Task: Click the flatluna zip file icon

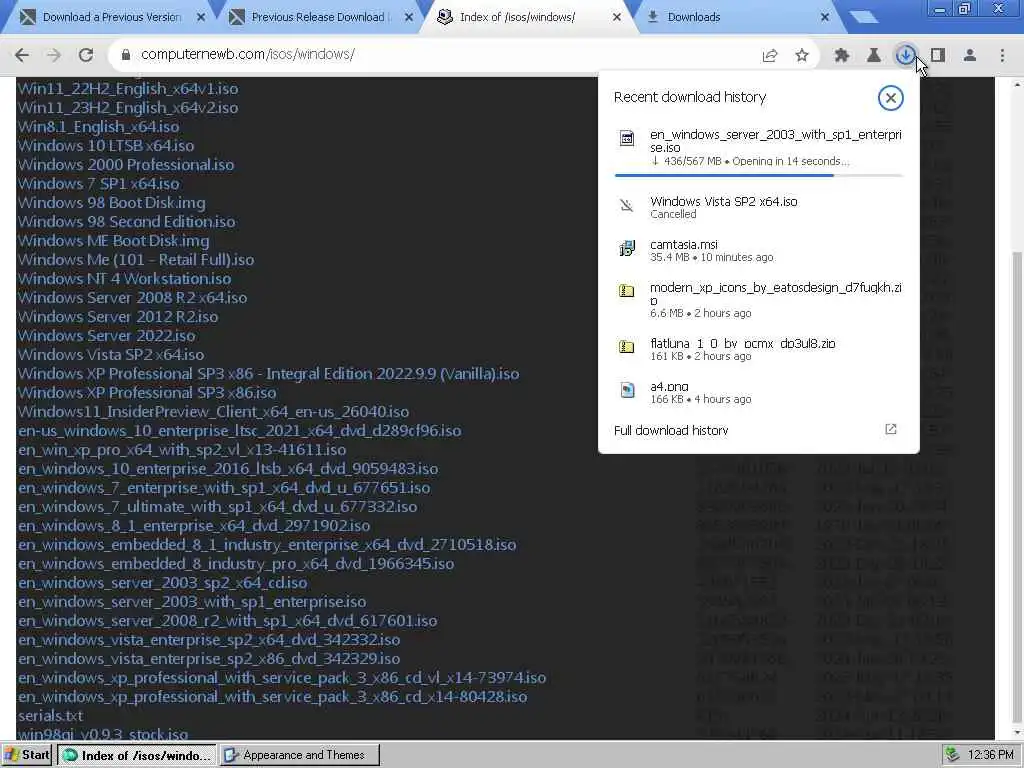Action: click(x=626, y=347)
